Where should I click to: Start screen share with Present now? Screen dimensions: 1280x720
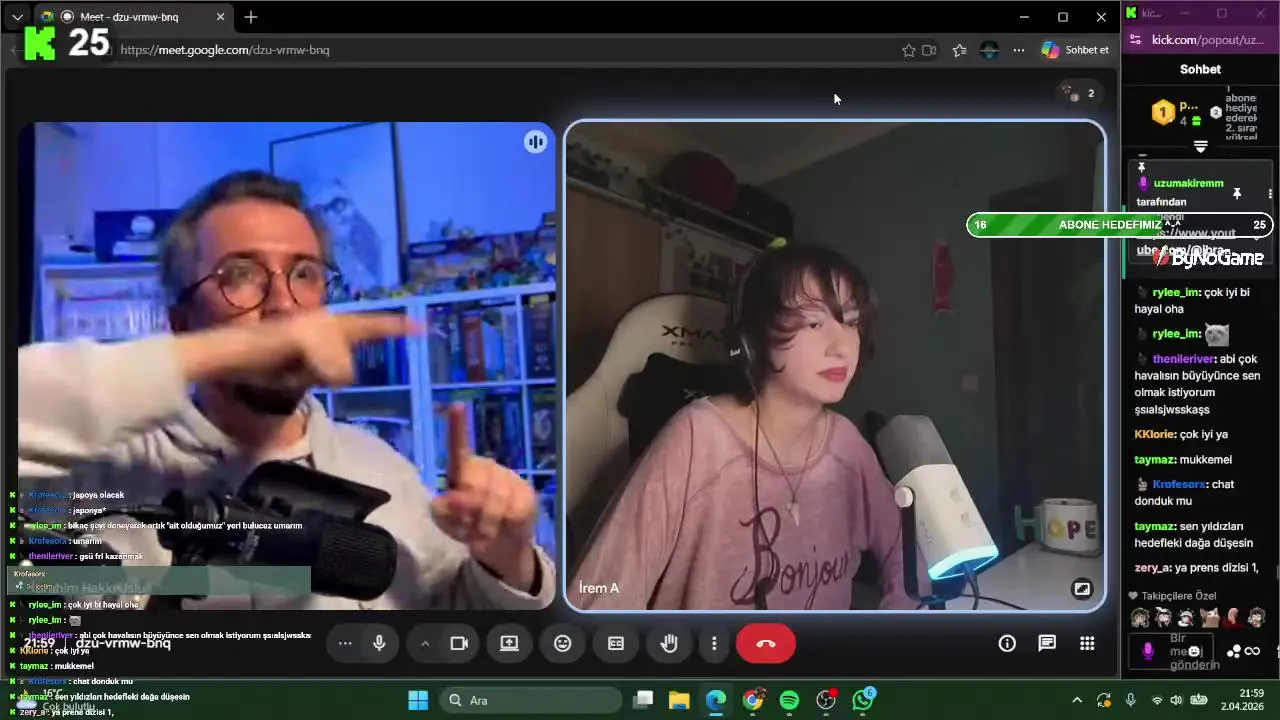[509, 644]
